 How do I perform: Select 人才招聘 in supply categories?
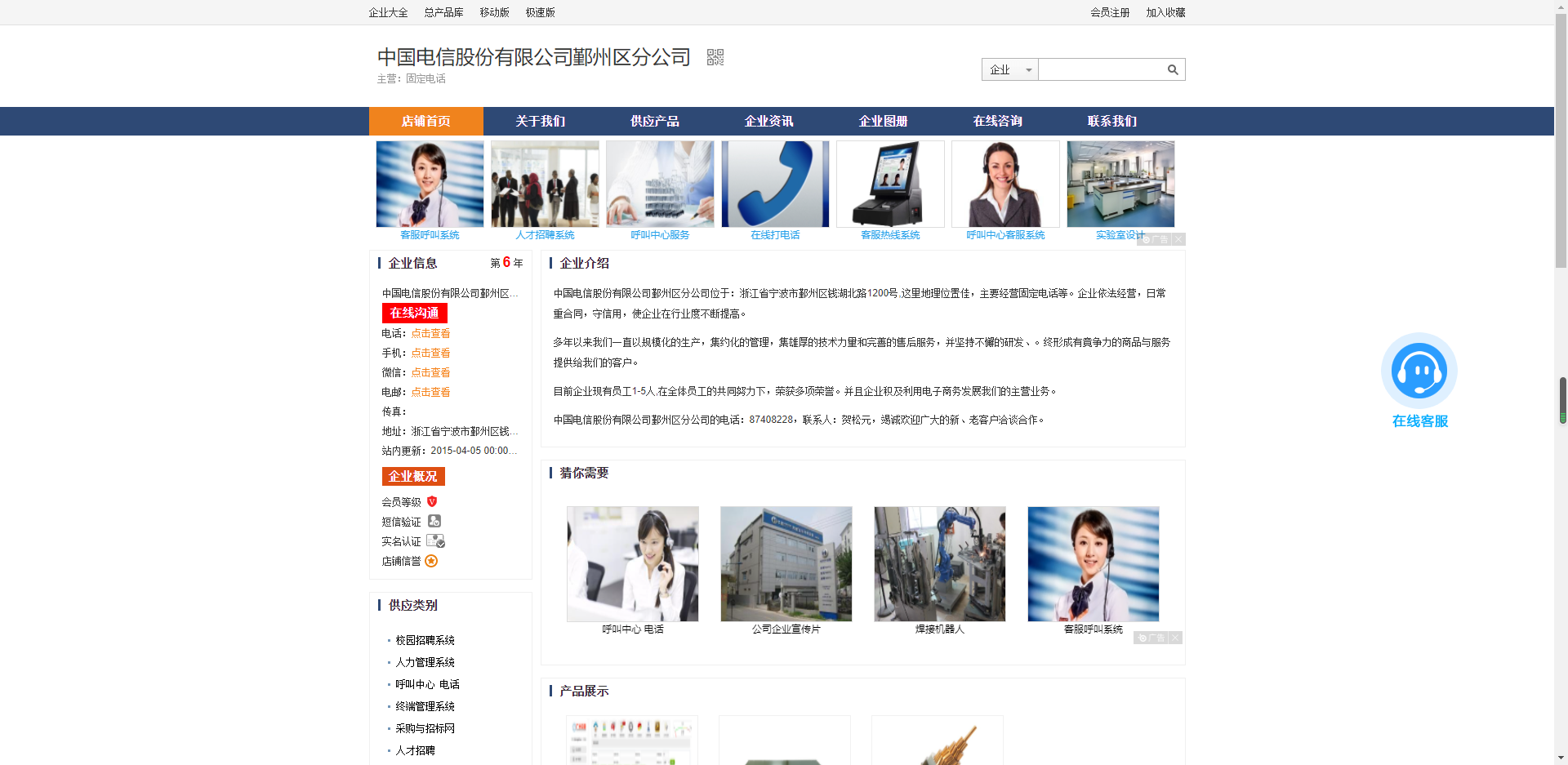(415, 750)
